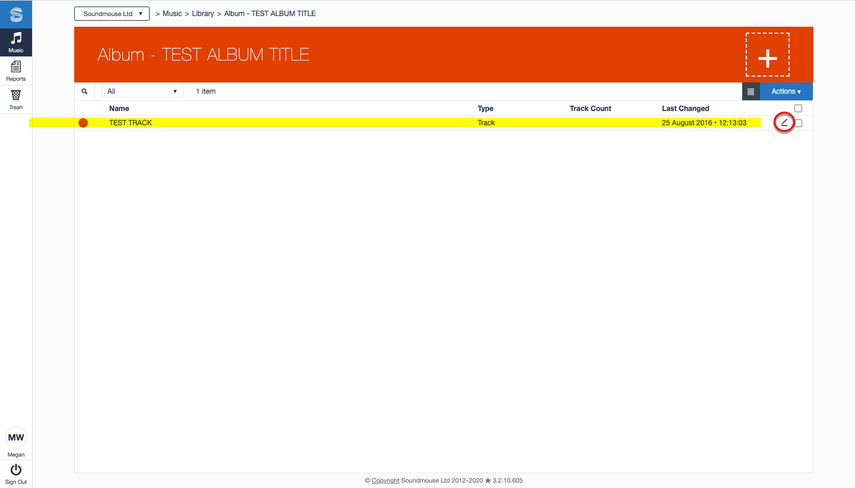
Task: Click the red status dot for TEST TRACK
Action: [x=83, y=123]
